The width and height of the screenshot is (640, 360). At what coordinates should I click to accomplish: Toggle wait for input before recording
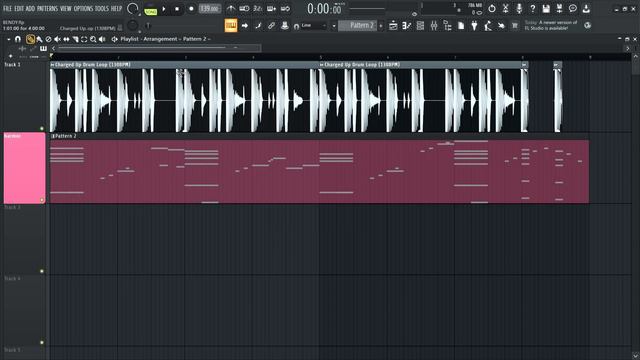click(x=244, y=8)
